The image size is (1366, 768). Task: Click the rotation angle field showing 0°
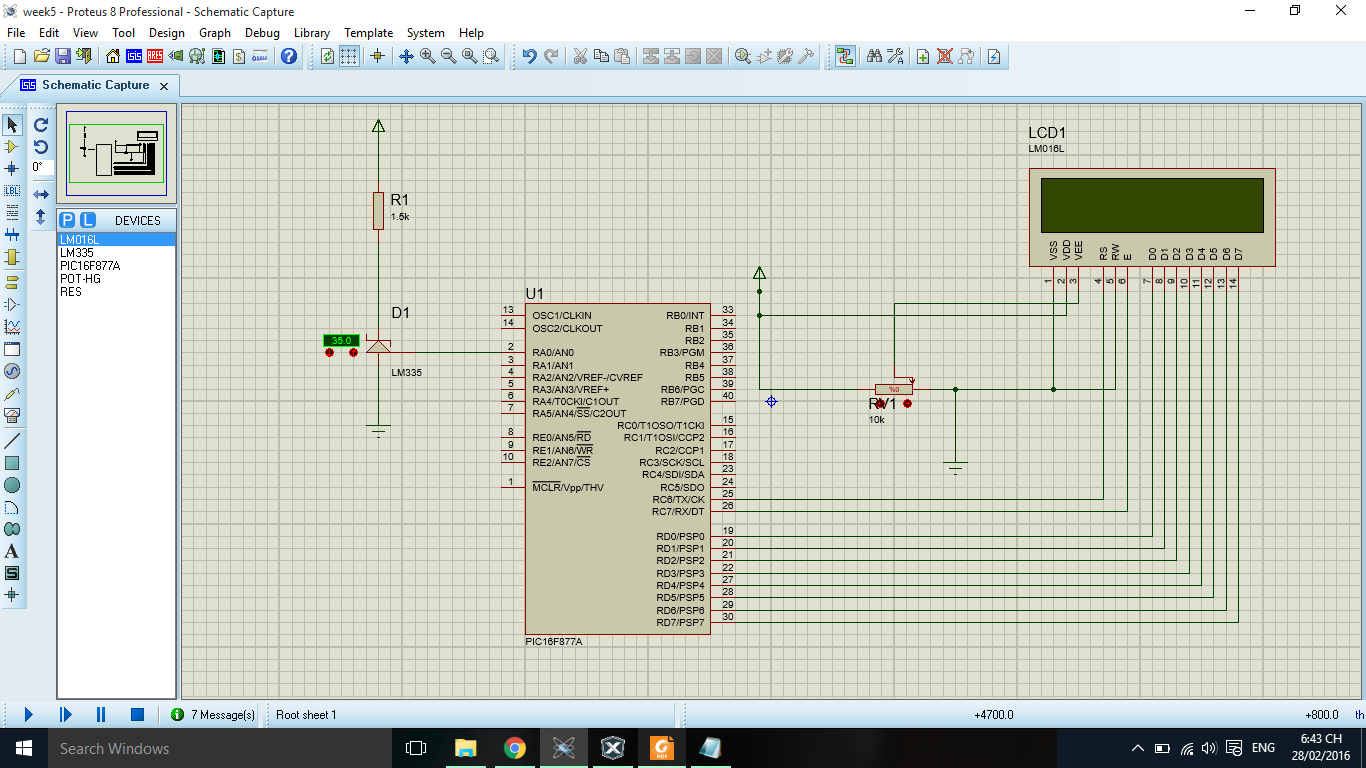41,168
